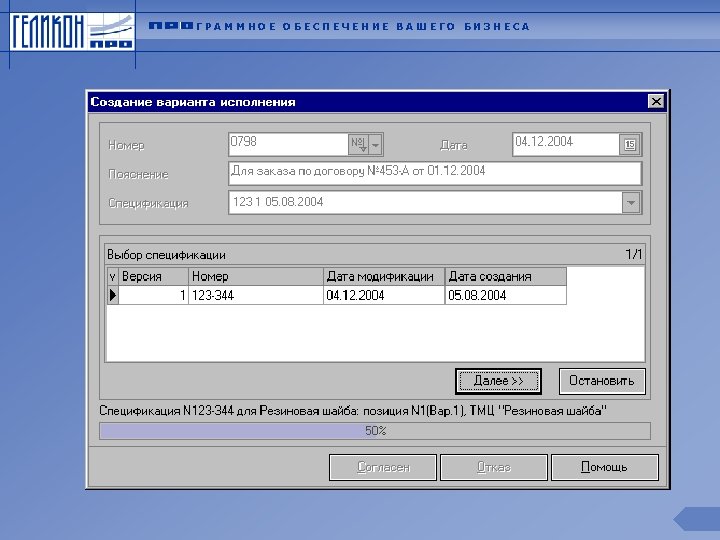
Task: Click the version cell with value 1
Action: tap(153, 295)
